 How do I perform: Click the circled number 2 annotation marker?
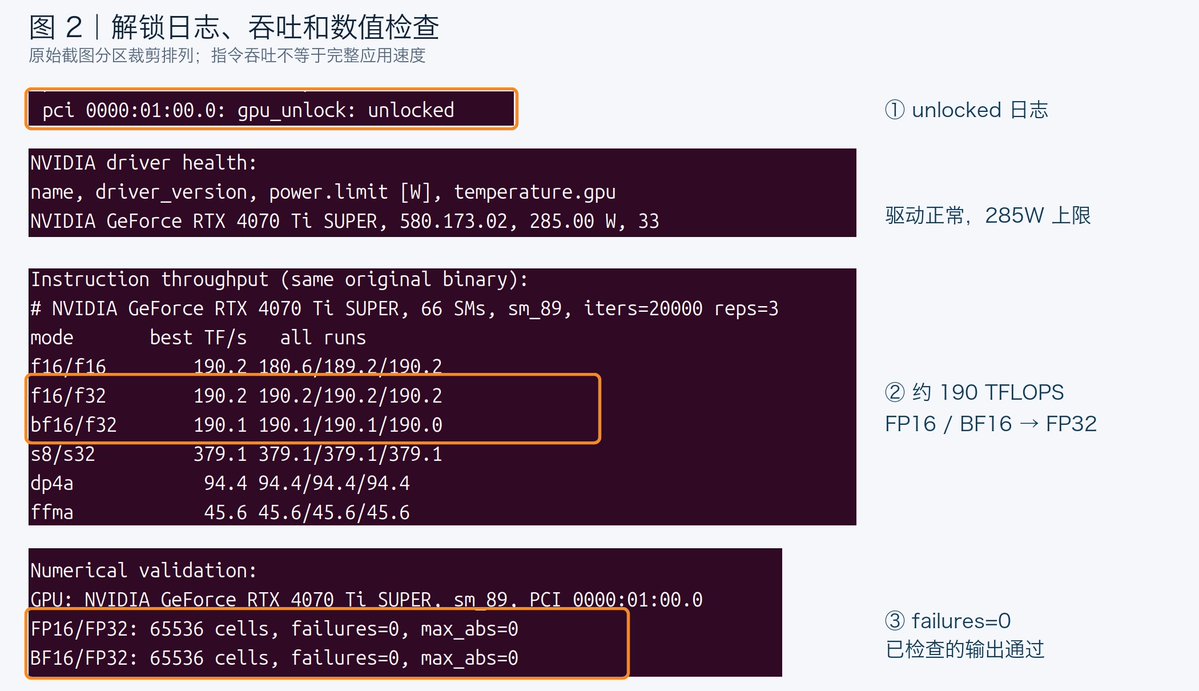point(895,392)
